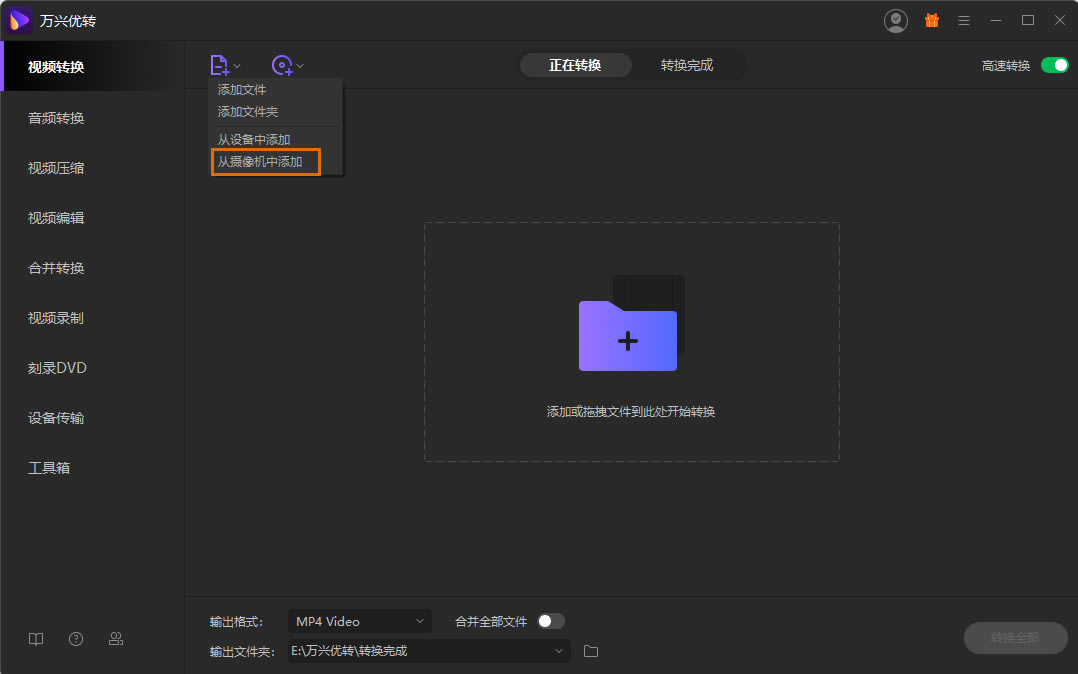Expand the arrow beside load DVD icon
This screenshot has height=674, width=1078.
(300, 66)
